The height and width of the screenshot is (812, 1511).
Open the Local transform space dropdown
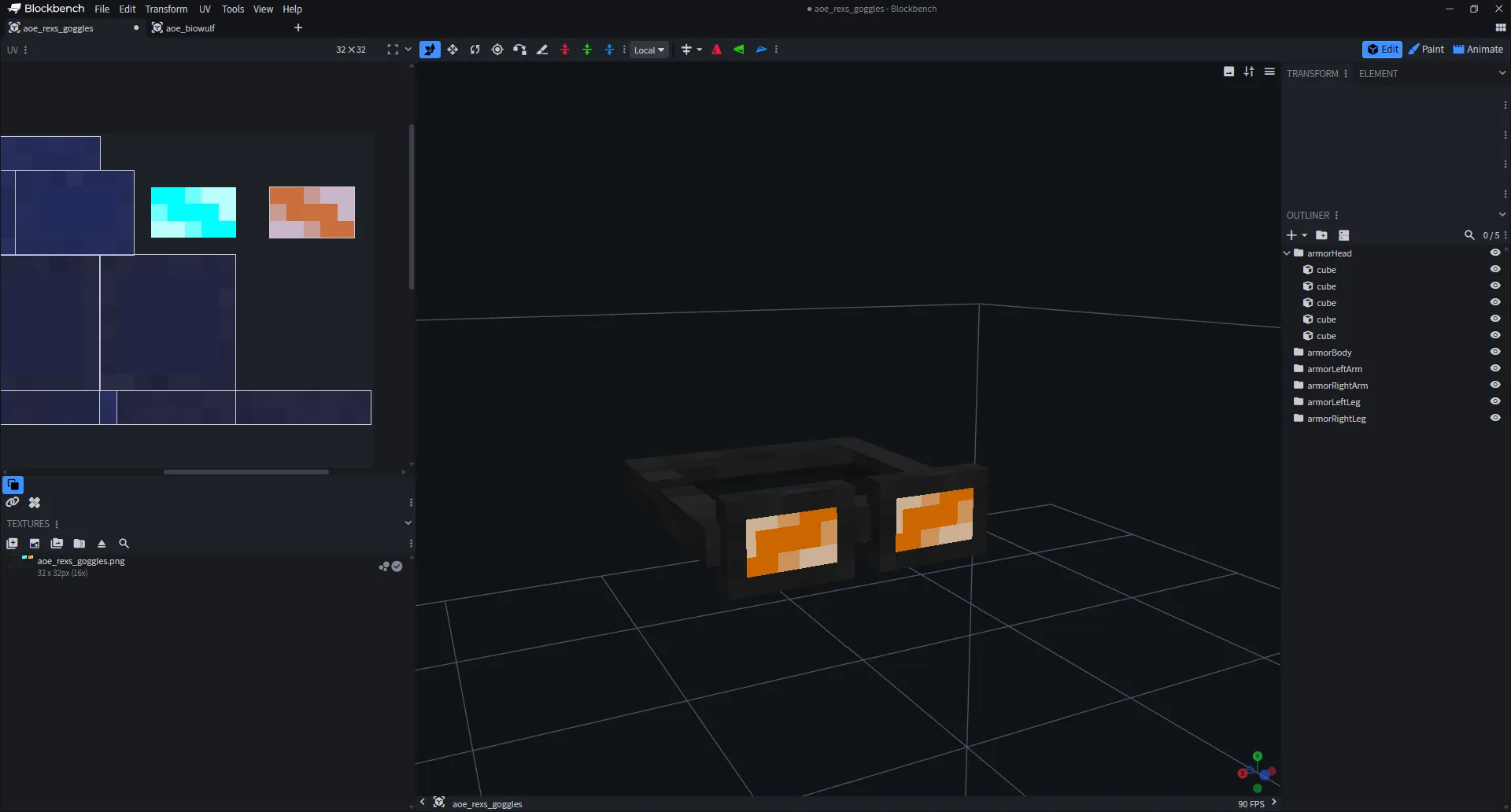pyautogui.click(x=649, y=50)
